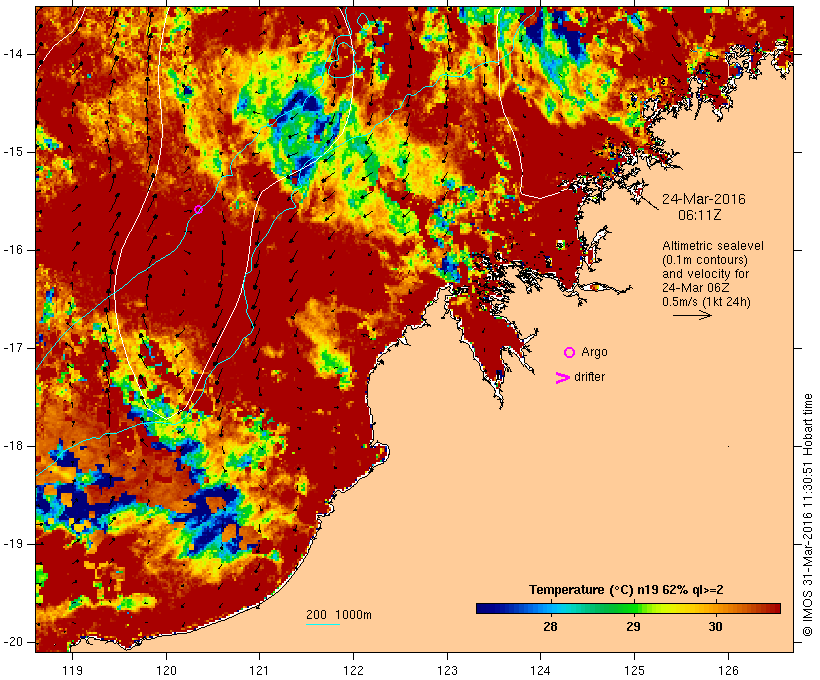The width and height of the screenshot is (820, 680).
Task: Click the drifter legend arrow symbol
Action: 562,378
